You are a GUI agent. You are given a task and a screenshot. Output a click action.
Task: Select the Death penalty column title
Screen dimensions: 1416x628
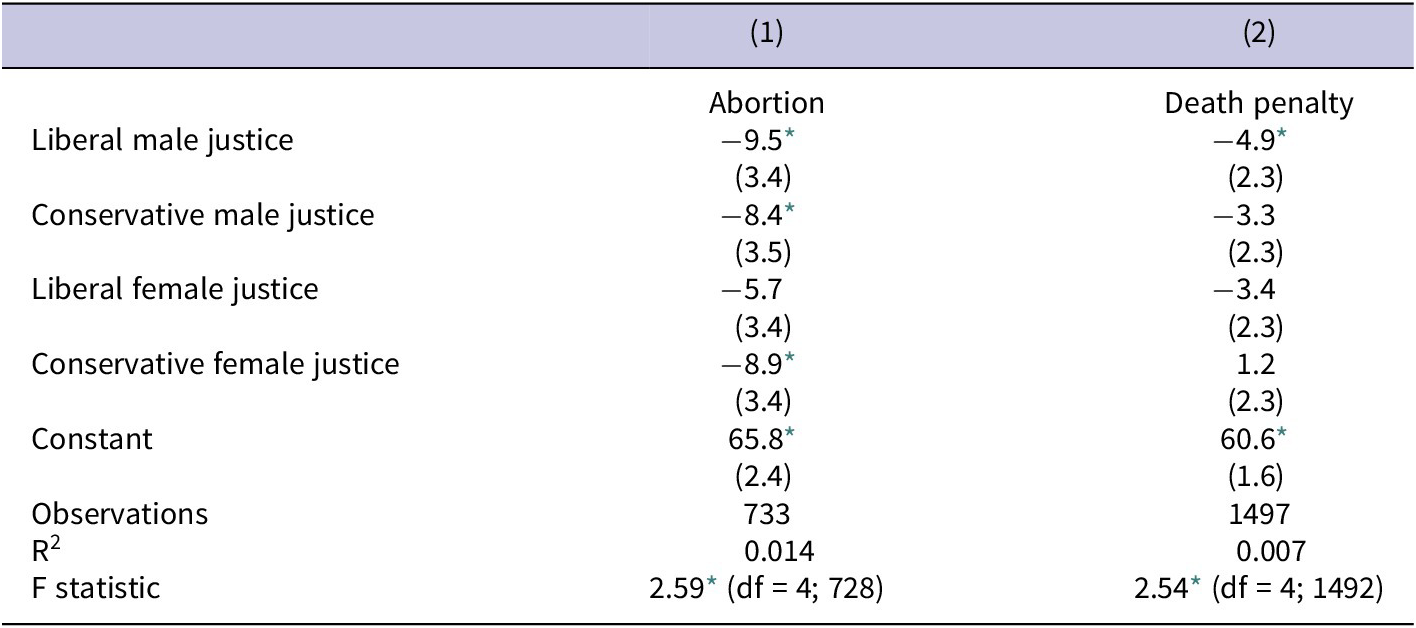pos(1258,103)
